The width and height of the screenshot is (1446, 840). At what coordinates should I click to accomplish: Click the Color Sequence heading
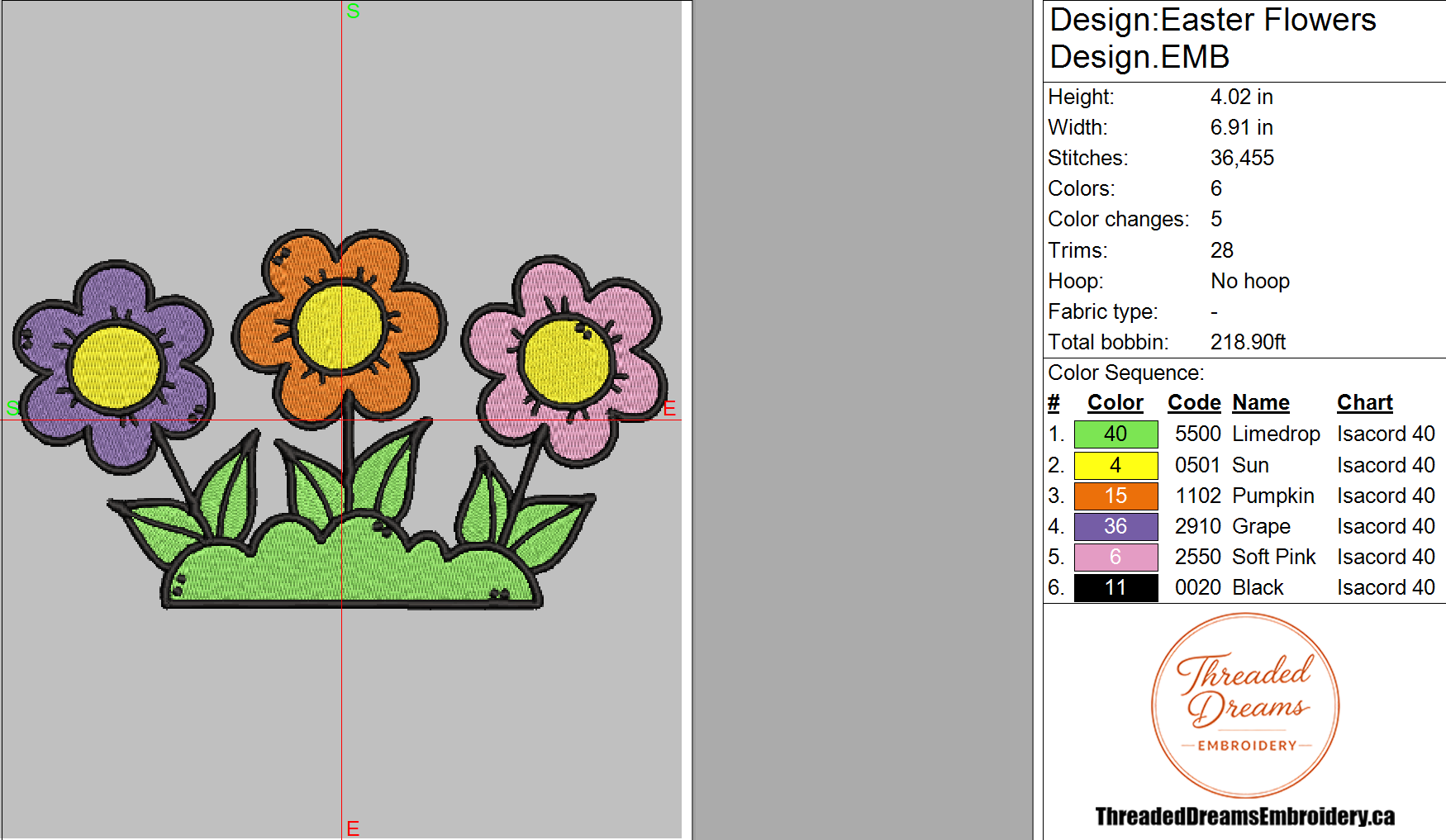tap(1125, 373)
